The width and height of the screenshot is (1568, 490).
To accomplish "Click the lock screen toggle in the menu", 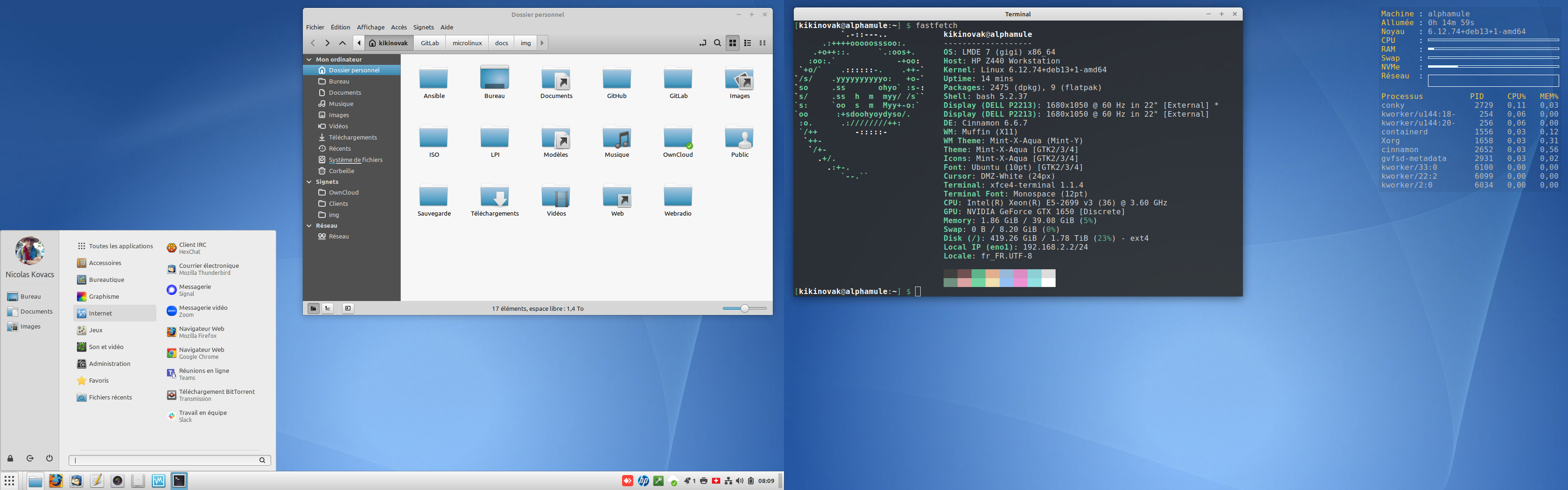I will [x=10, y=458].
